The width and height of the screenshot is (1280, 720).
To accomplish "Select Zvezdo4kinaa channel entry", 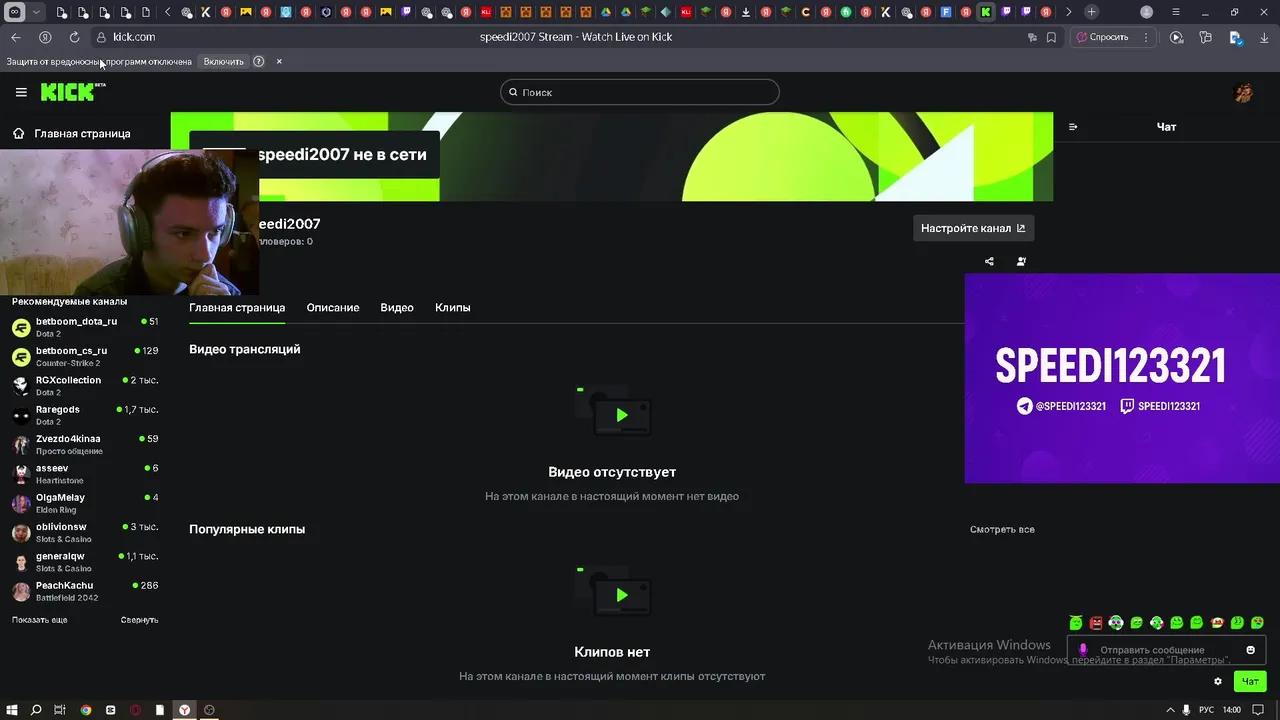I will (x=85, y=444).
